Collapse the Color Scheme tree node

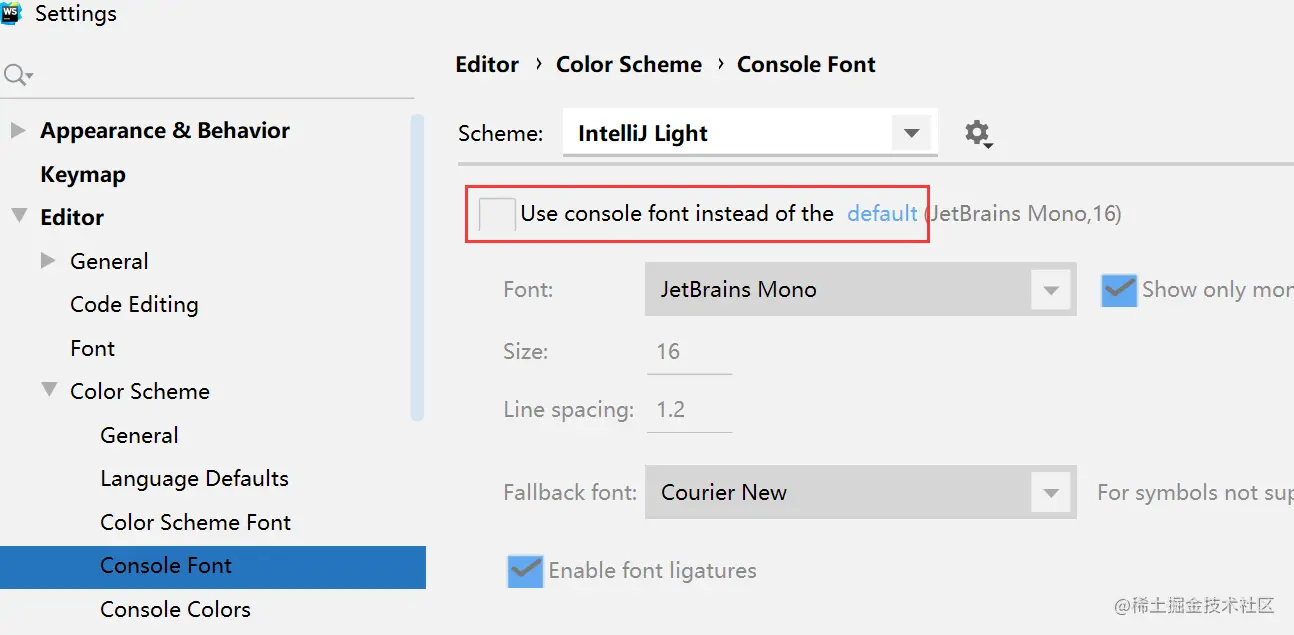[48, 391]
